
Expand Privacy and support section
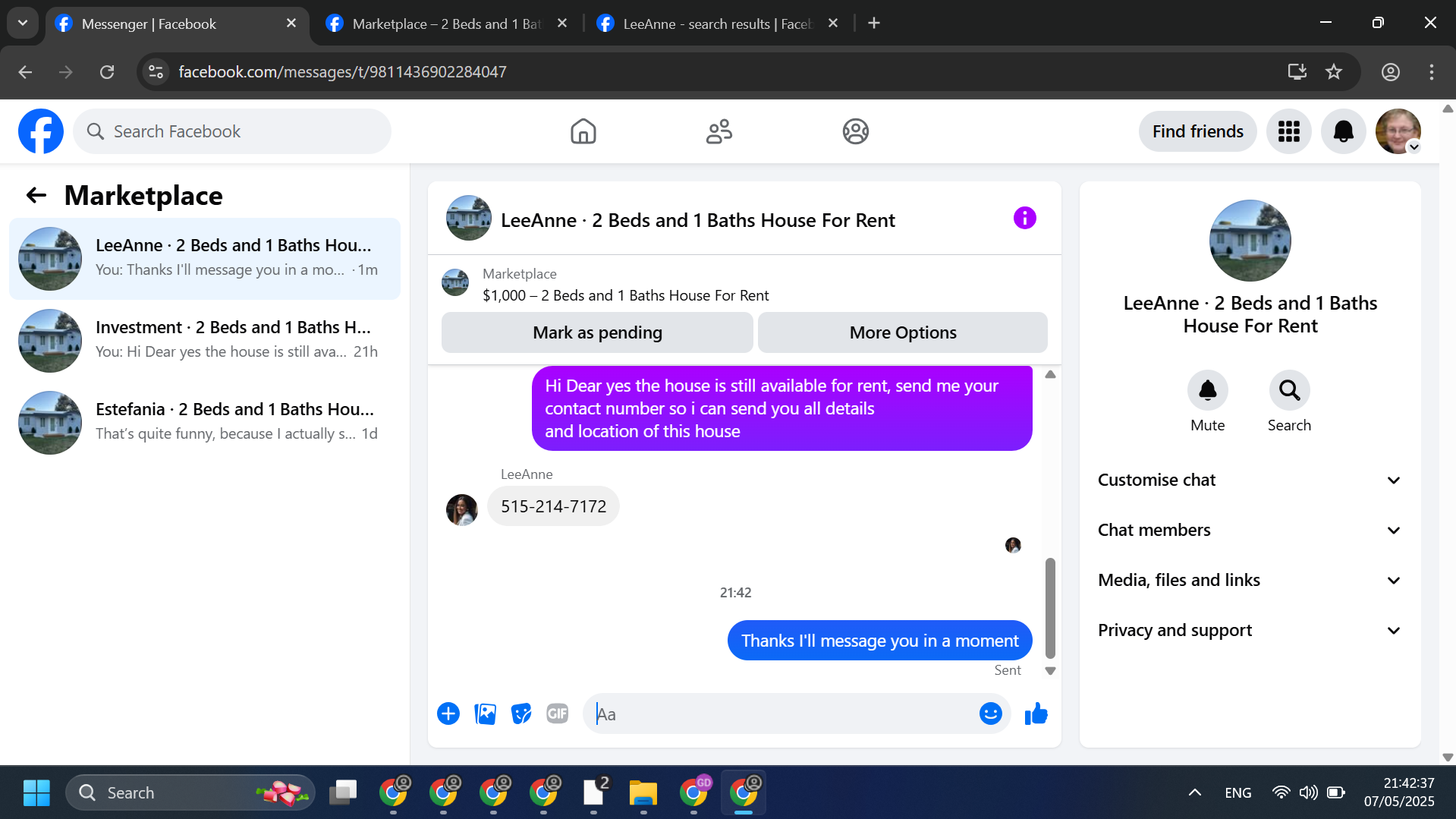1250,630
